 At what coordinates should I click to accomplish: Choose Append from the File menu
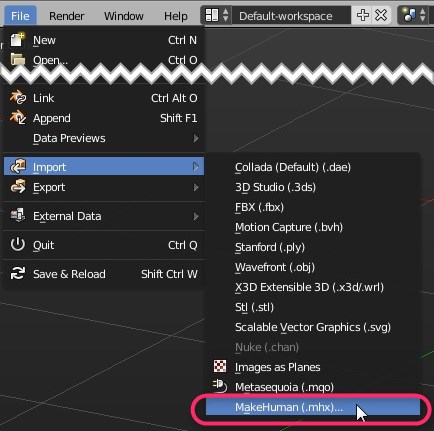(x=104, y=118)
